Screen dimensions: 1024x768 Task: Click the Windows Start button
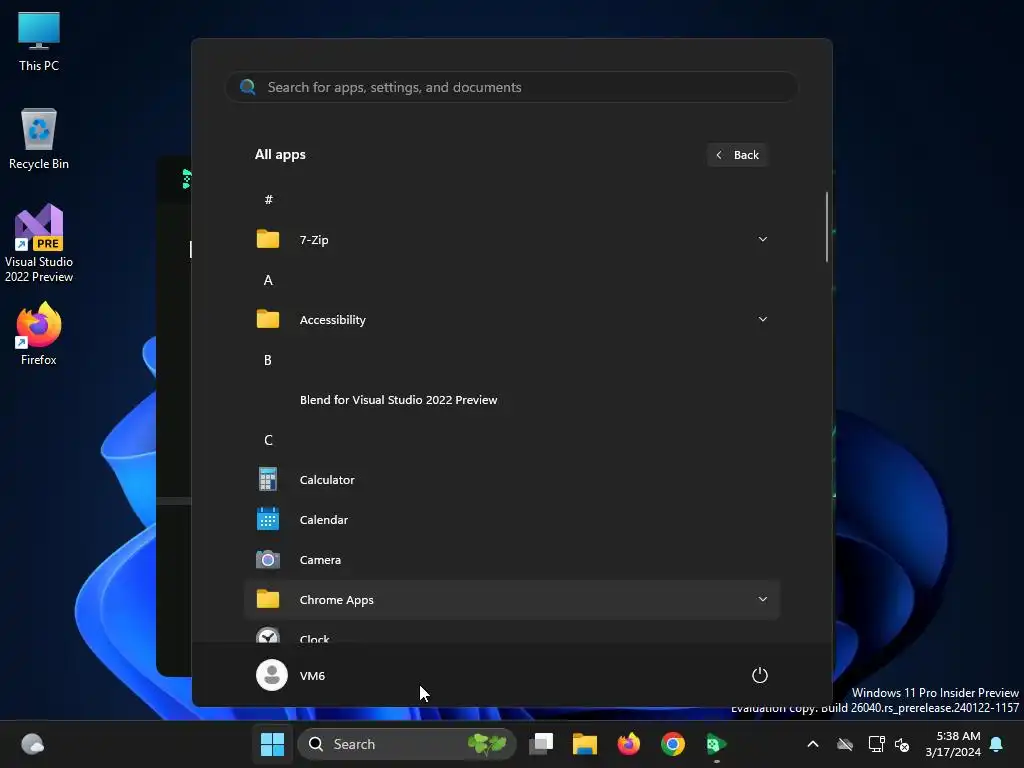coord(272,744)
